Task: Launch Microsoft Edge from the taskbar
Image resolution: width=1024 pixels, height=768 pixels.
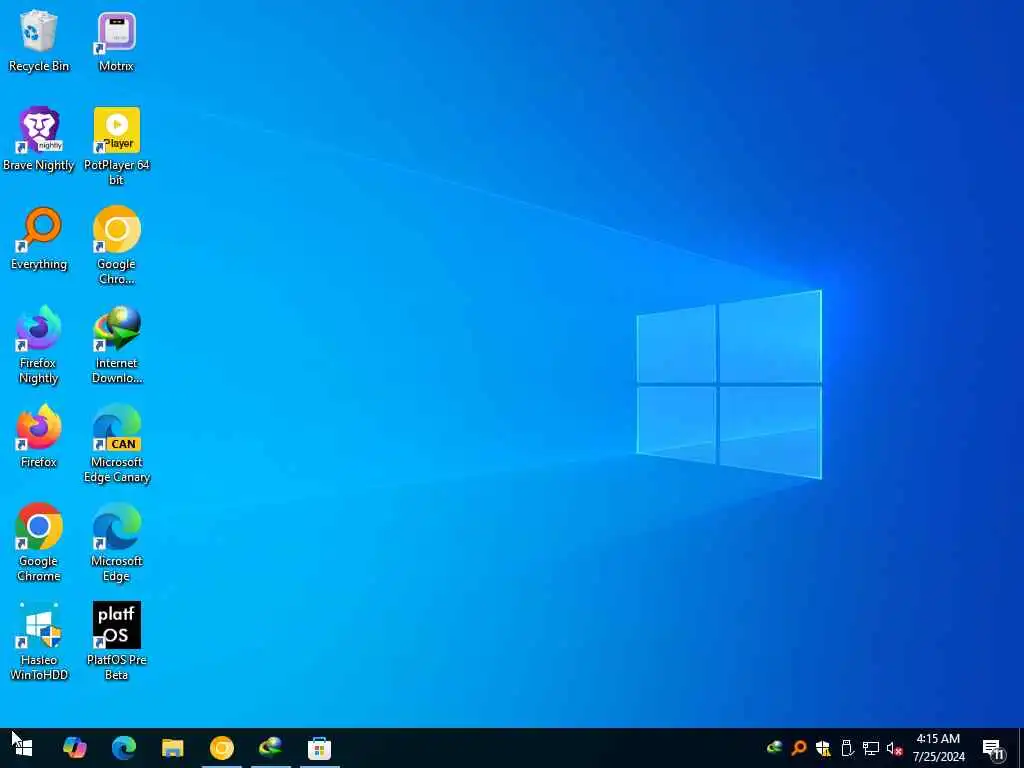Action: [123, 748]
